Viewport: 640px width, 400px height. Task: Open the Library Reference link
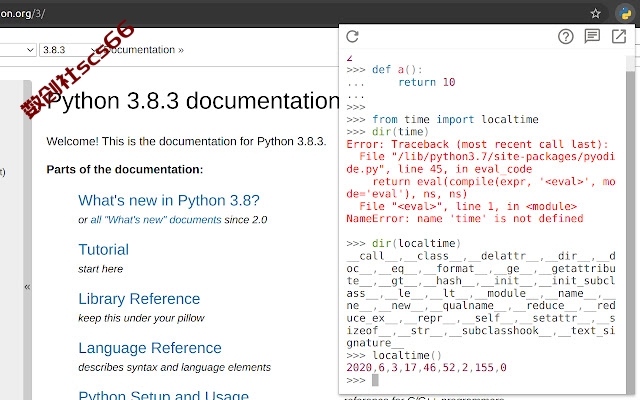(139, 299)
